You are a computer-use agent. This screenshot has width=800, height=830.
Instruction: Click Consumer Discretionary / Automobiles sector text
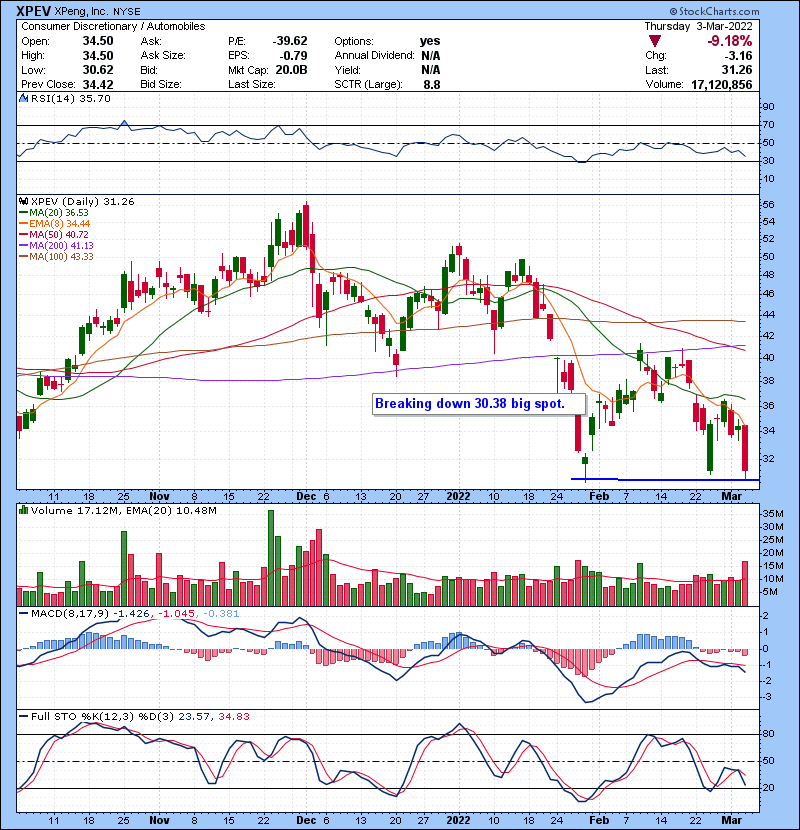click(x=113, y=26)
